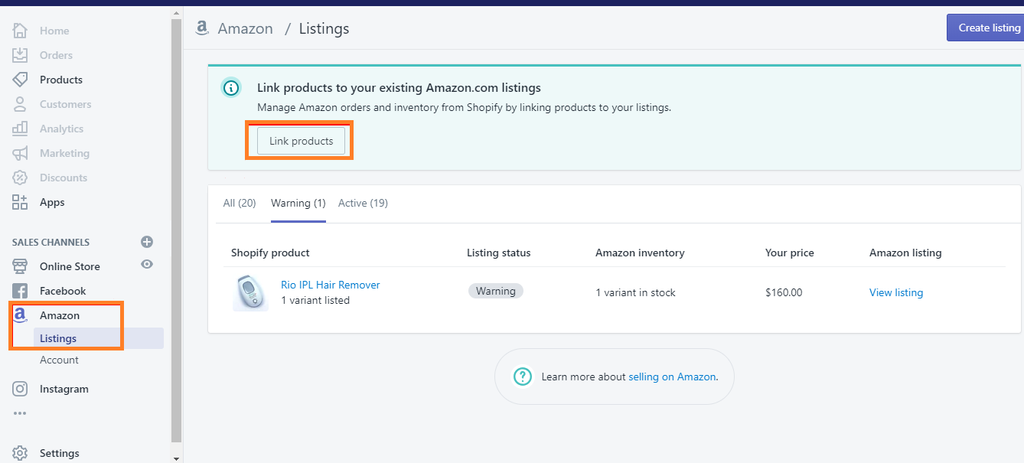Click the Listing status column header

coord(499,253)
